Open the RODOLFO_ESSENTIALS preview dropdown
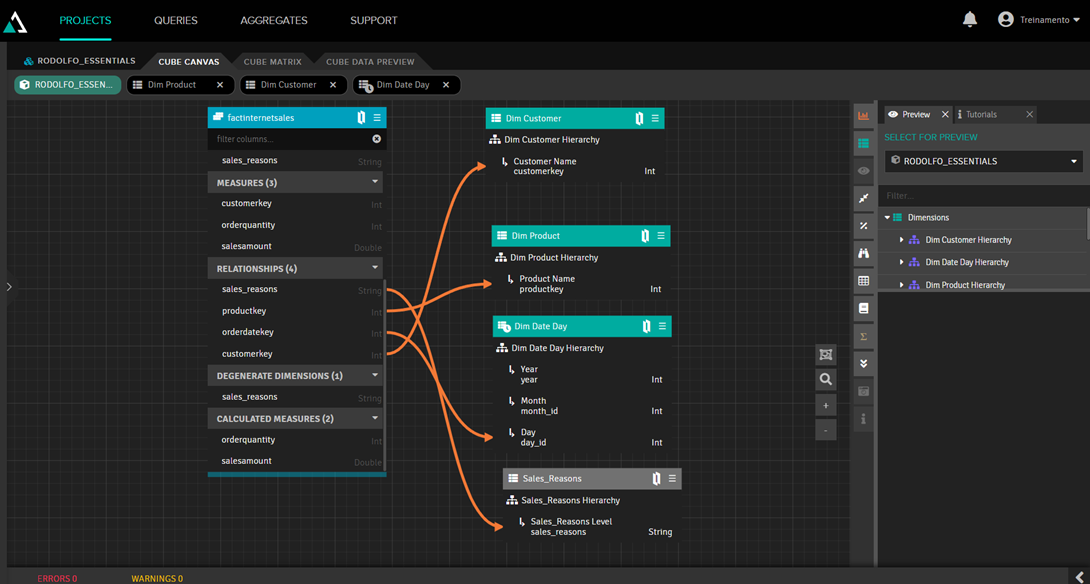This screenshot has width=1090, height=584. (983, 161)
